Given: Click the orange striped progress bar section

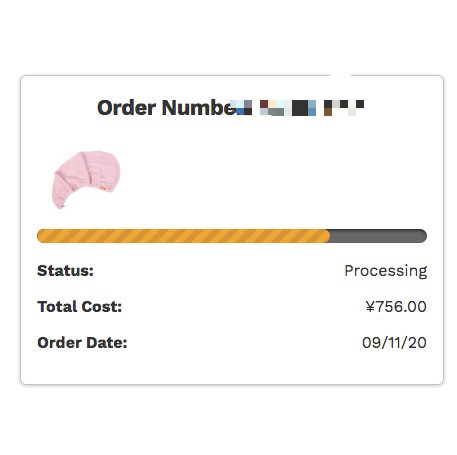Looking at the screenshot, I should pos(183,236).
